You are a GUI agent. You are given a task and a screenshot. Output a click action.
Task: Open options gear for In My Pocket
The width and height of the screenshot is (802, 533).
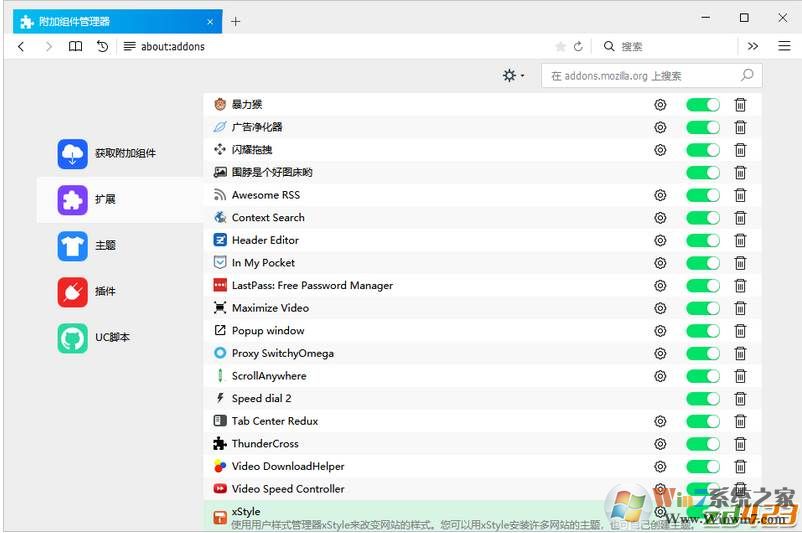pyautogui.click(x=660, y=263)
